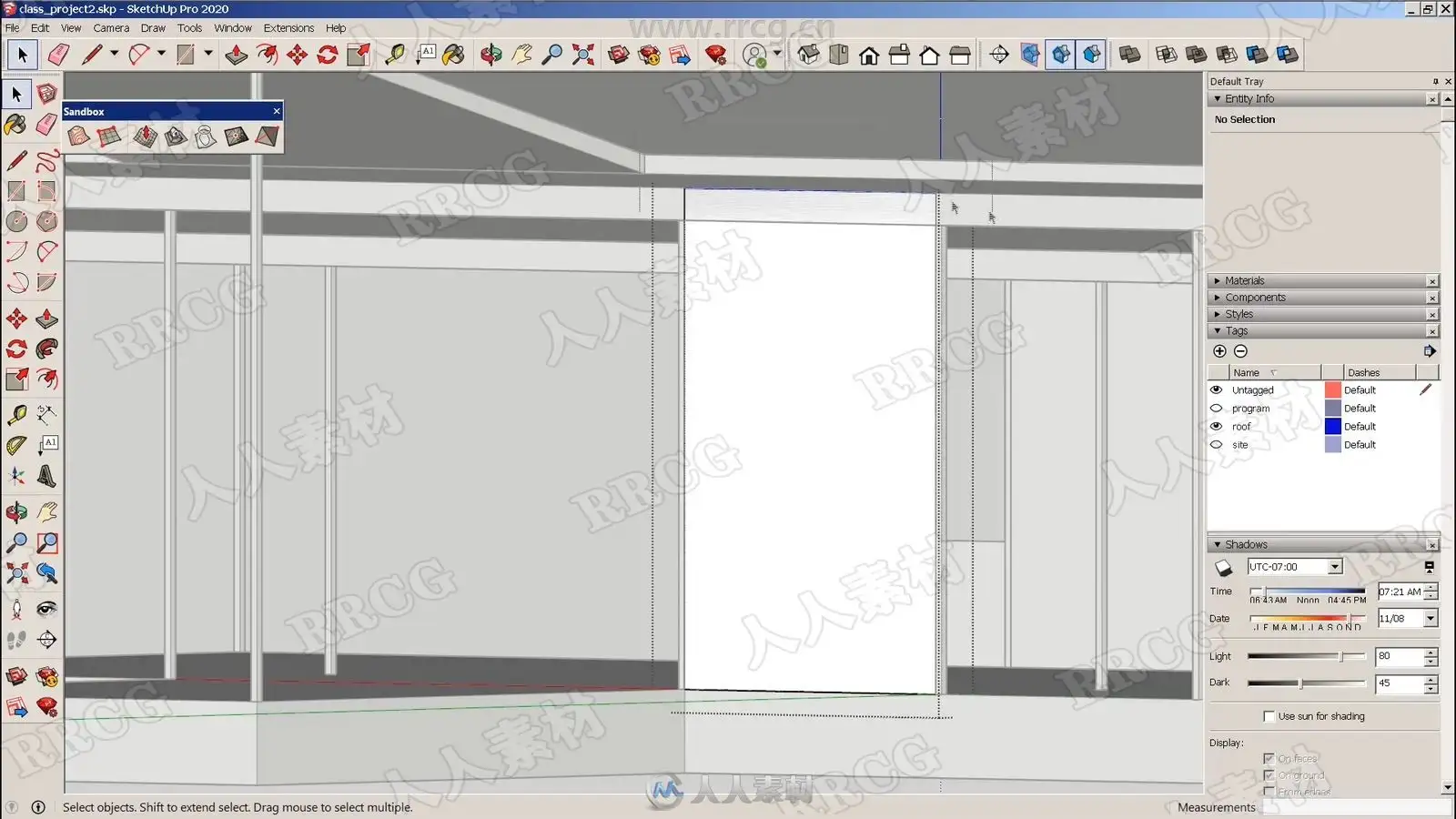The width and height of the screenshot is (1456, 819).
Task: Select the Protractor tool in left toolbar
Action: tap(16, 445)
